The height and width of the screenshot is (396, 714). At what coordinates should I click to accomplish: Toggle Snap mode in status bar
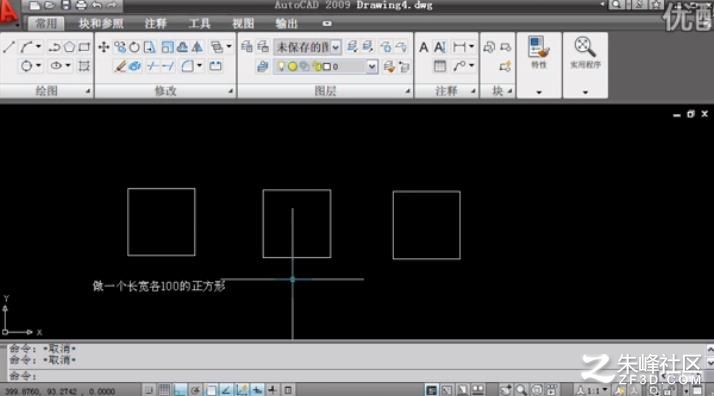pos(149,390)
